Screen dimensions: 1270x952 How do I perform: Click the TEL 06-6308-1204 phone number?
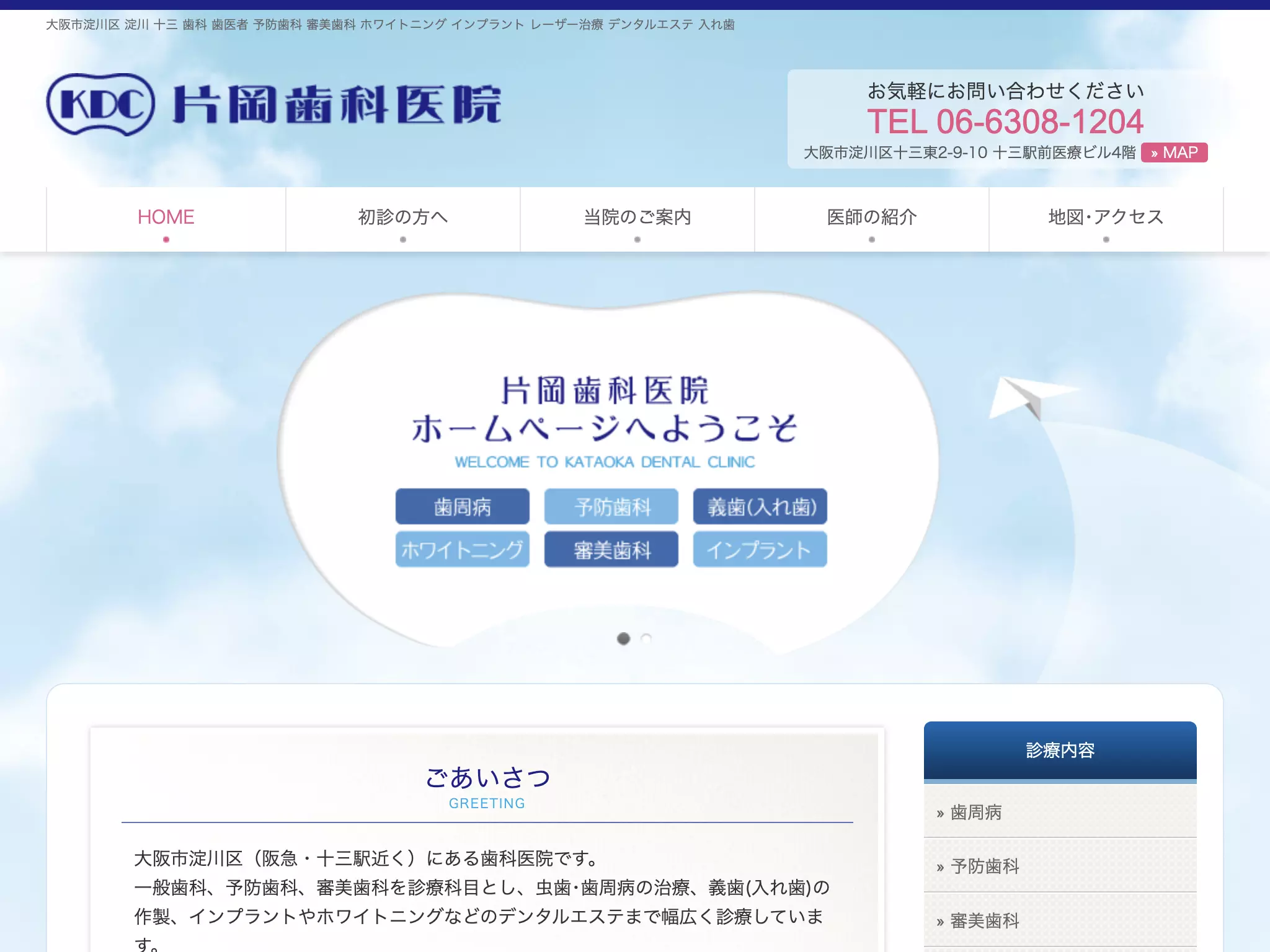point(1005,121)
